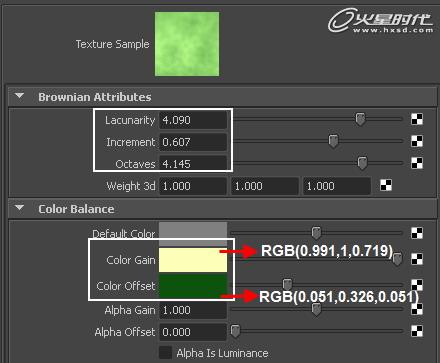The width and height of the screenshot is (440, 363).
Task: Click the Default Color slider handle
Action: coord(316,233)
